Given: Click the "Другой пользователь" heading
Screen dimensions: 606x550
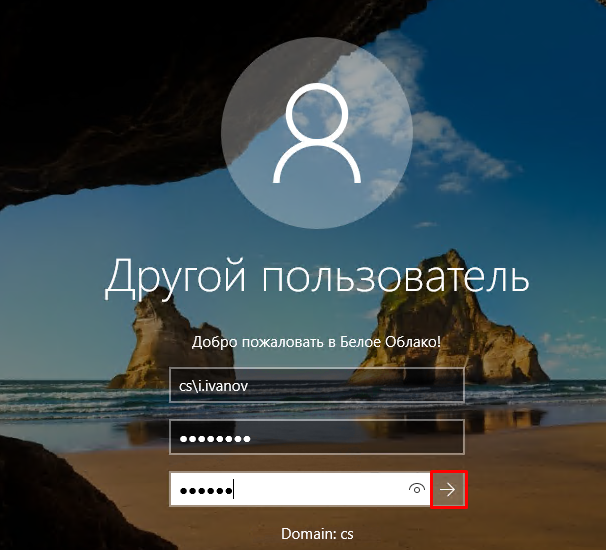Looking at the screenshot, I should click(317, 276).
